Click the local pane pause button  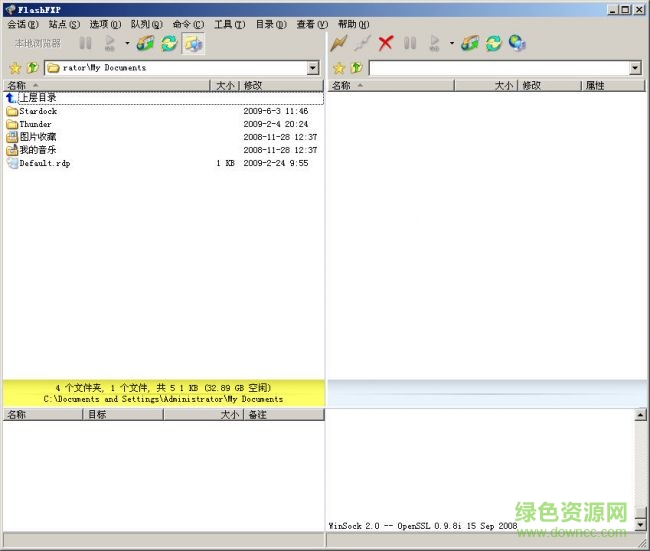[x=85, y=43]
